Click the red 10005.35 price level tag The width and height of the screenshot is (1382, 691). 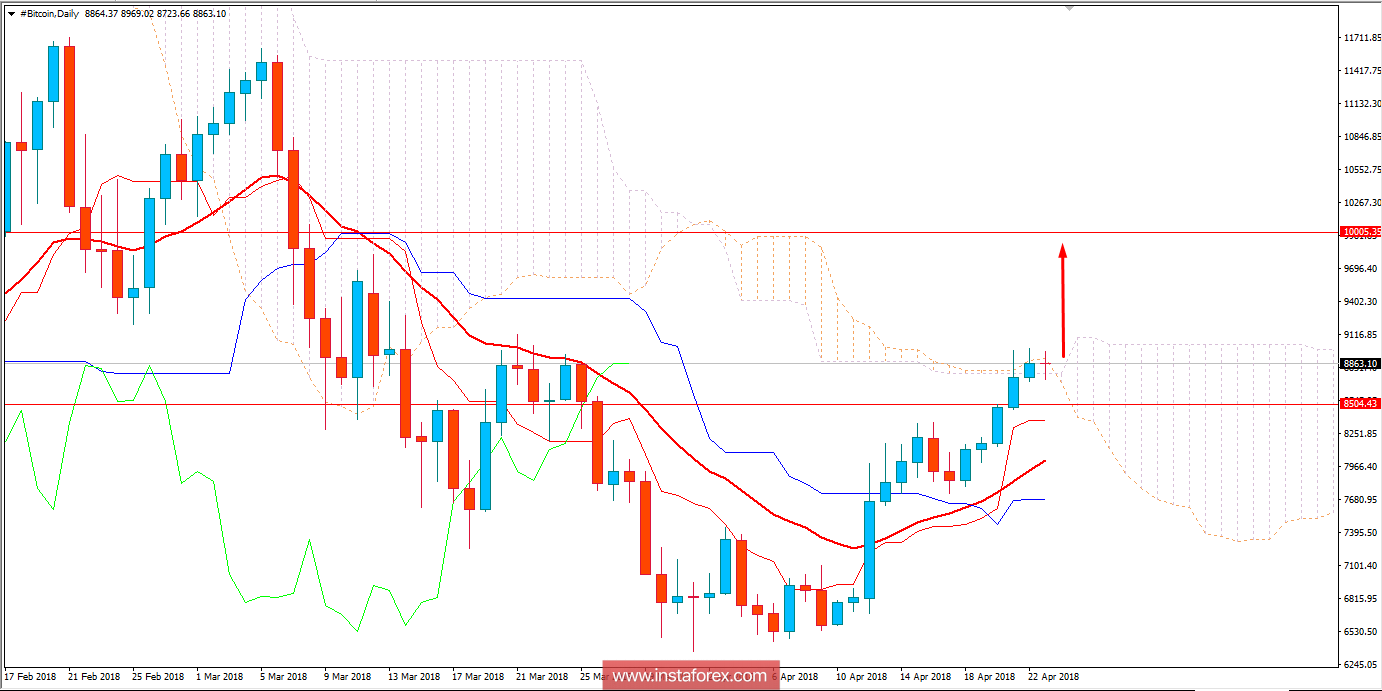click(1362, 232)
